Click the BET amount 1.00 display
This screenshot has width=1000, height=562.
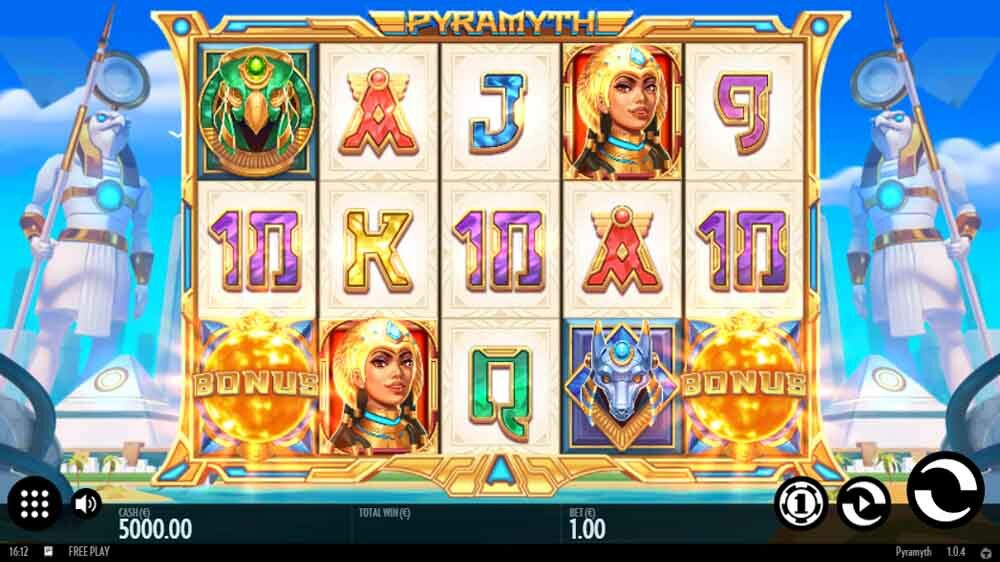click(587, 529)
